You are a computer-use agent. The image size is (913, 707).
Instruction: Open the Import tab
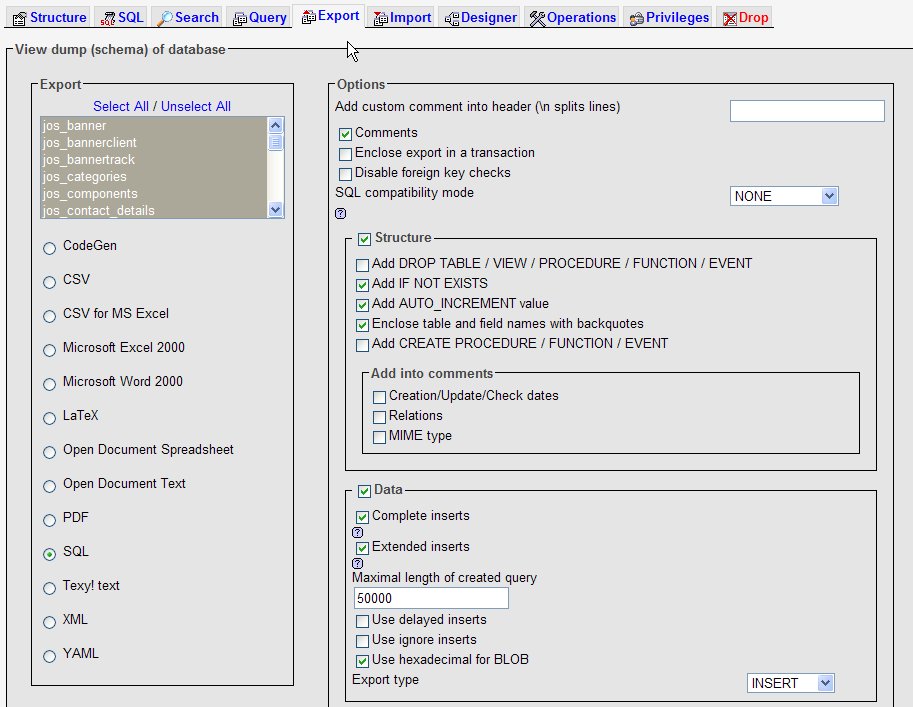[x=402, y=17]
